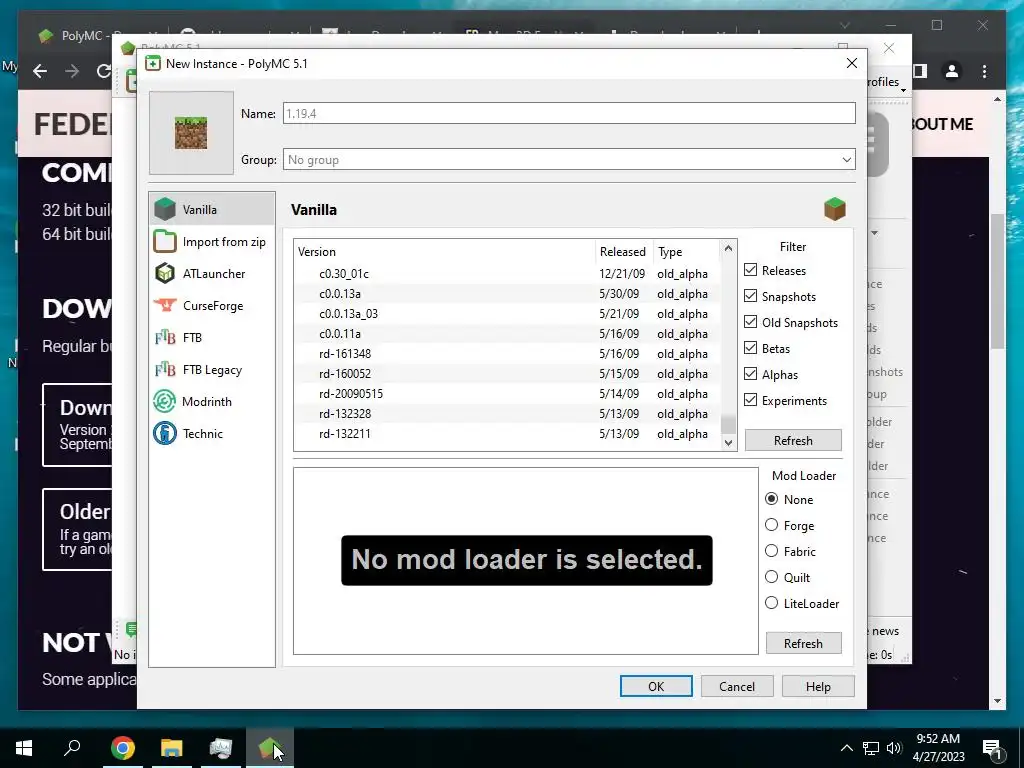1024x768 pixels.
Task: Show hidden system tray icons
Action: (x=846, y=748)
